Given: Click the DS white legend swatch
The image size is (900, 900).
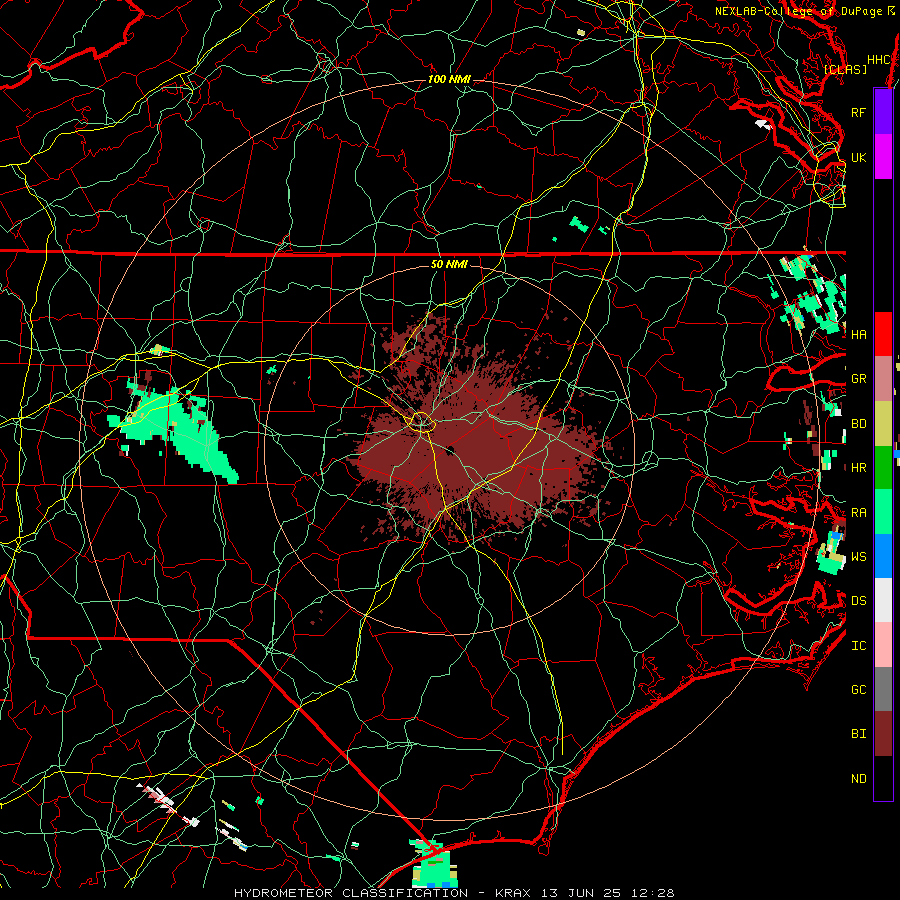Looking at the screenshot, I should (883, 600).
